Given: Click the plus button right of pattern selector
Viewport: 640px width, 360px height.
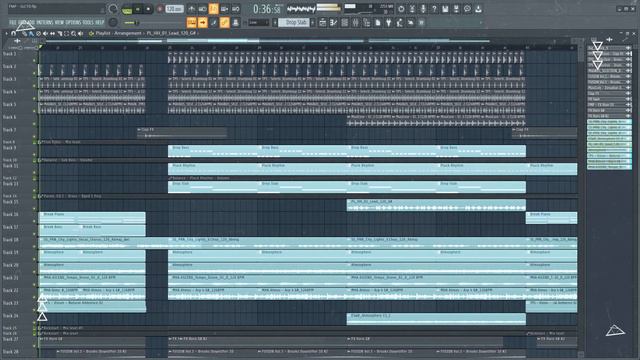Looking at the screenshot, I should tap(313, 22).
